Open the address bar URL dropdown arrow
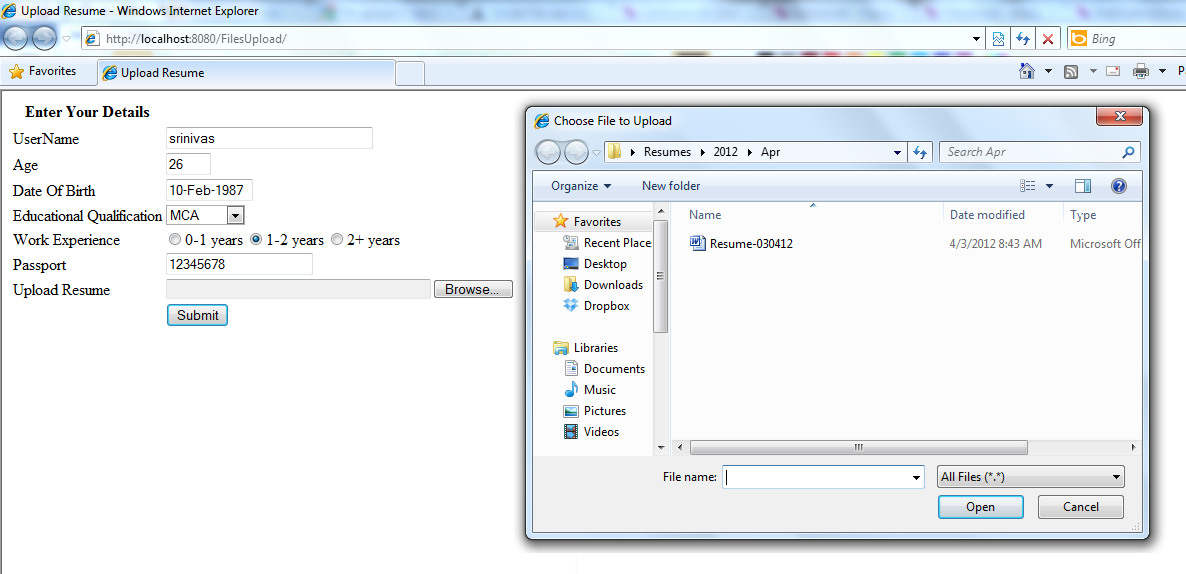This screenshot has height=574, width=1186. tap(976, 39)
